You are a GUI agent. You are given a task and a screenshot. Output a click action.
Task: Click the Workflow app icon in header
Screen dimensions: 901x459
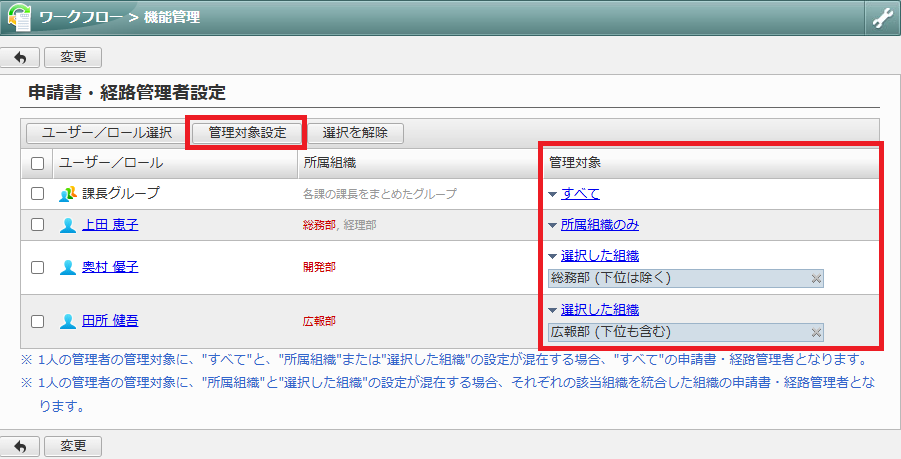pos(18,17)
